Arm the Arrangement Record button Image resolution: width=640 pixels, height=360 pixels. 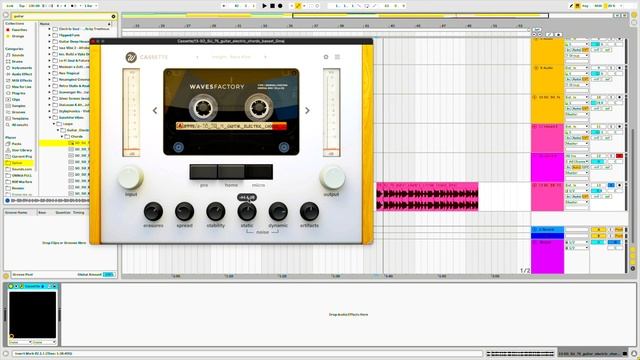pos(280,6)
